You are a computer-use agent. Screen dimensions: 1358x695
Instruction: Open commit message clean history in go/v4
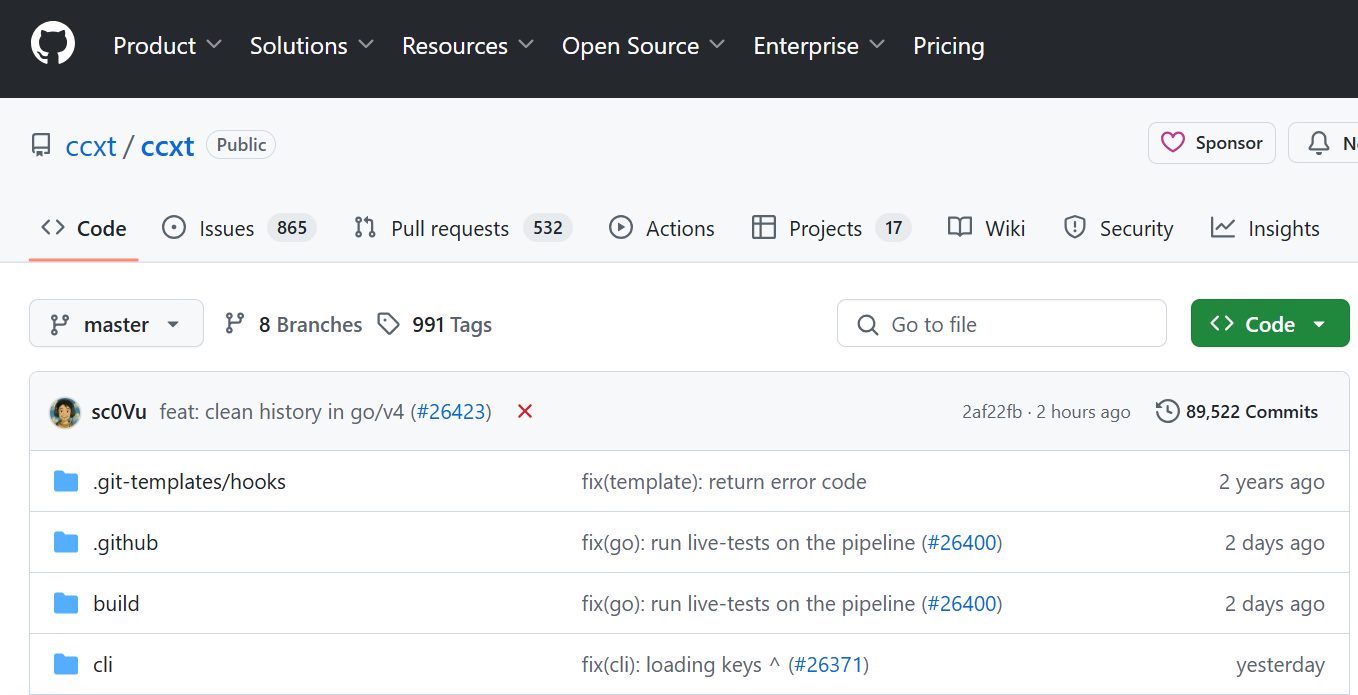tap(282, 412)
